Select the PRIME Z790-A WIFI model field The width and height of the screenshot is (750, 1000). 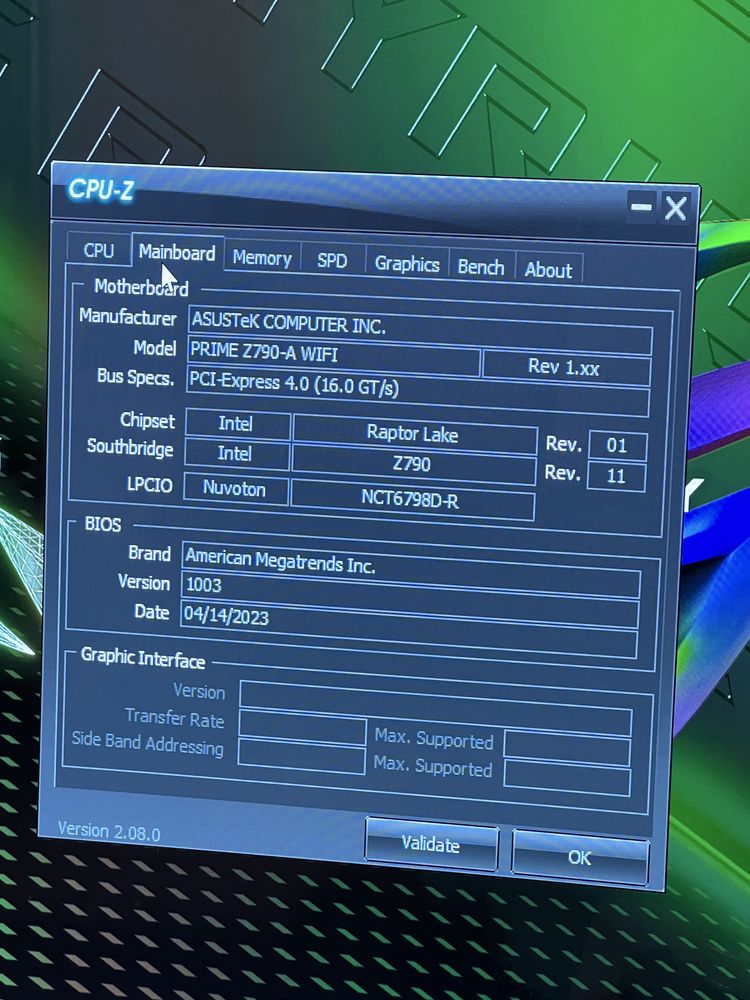click(334, 357)
